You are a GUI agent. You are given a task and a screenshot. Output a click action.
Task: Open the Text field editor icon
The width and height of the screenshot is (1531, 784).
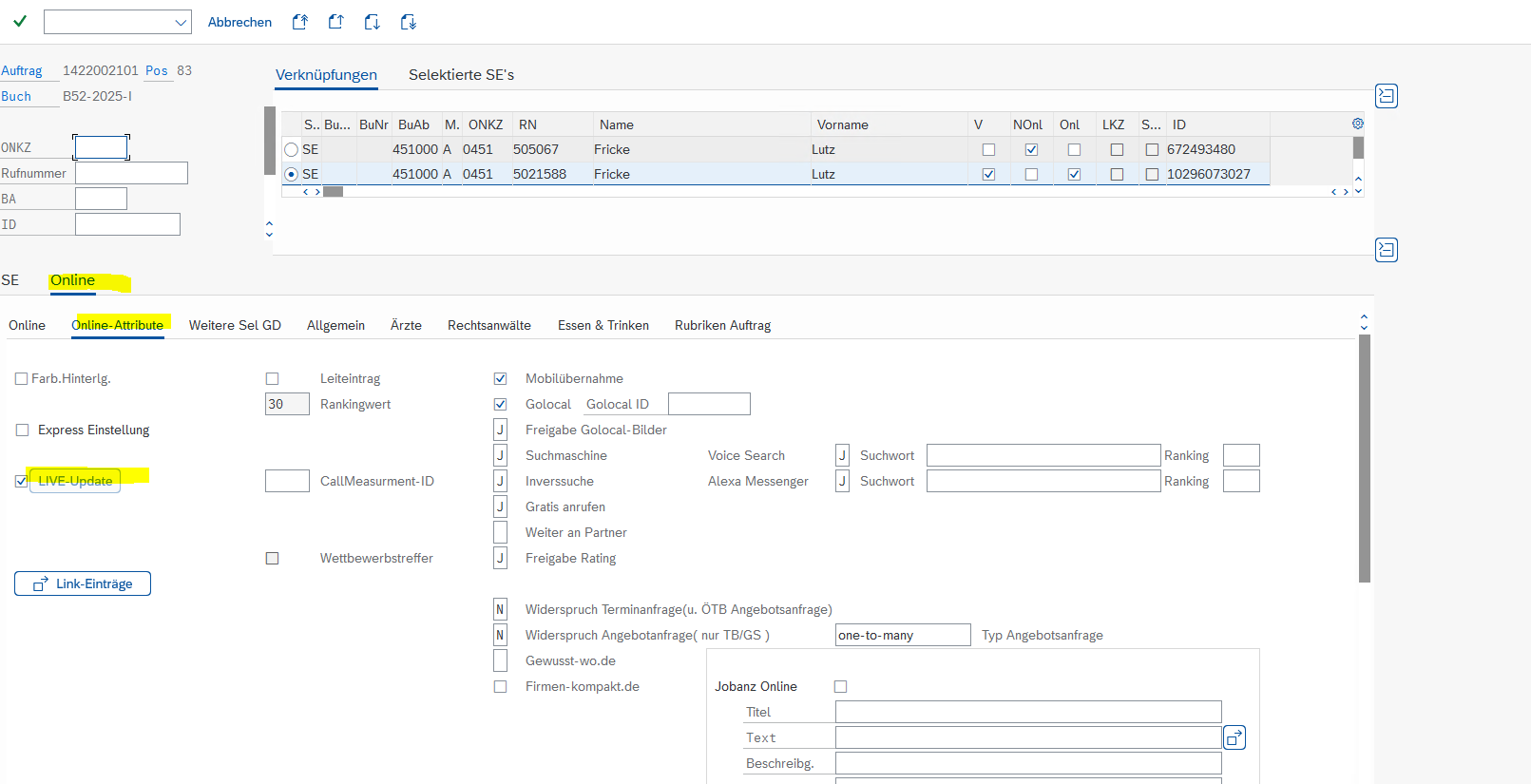point(1234,737)
